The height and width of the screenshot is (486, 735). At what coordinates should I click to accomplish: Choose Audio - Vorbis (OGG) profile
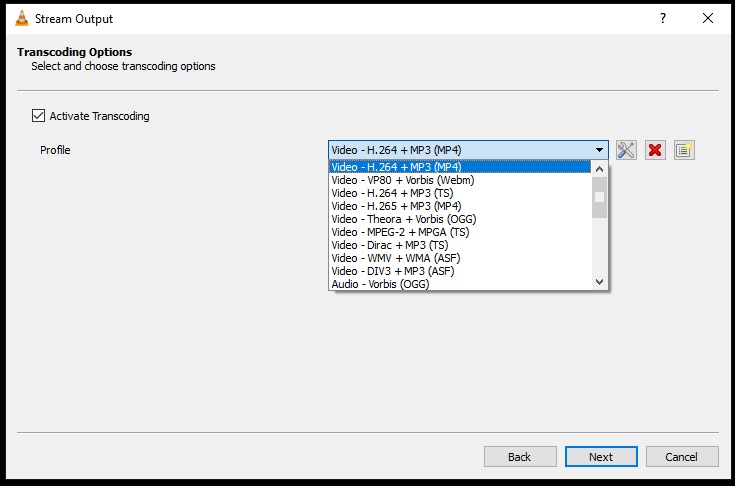tap(460, 284)
